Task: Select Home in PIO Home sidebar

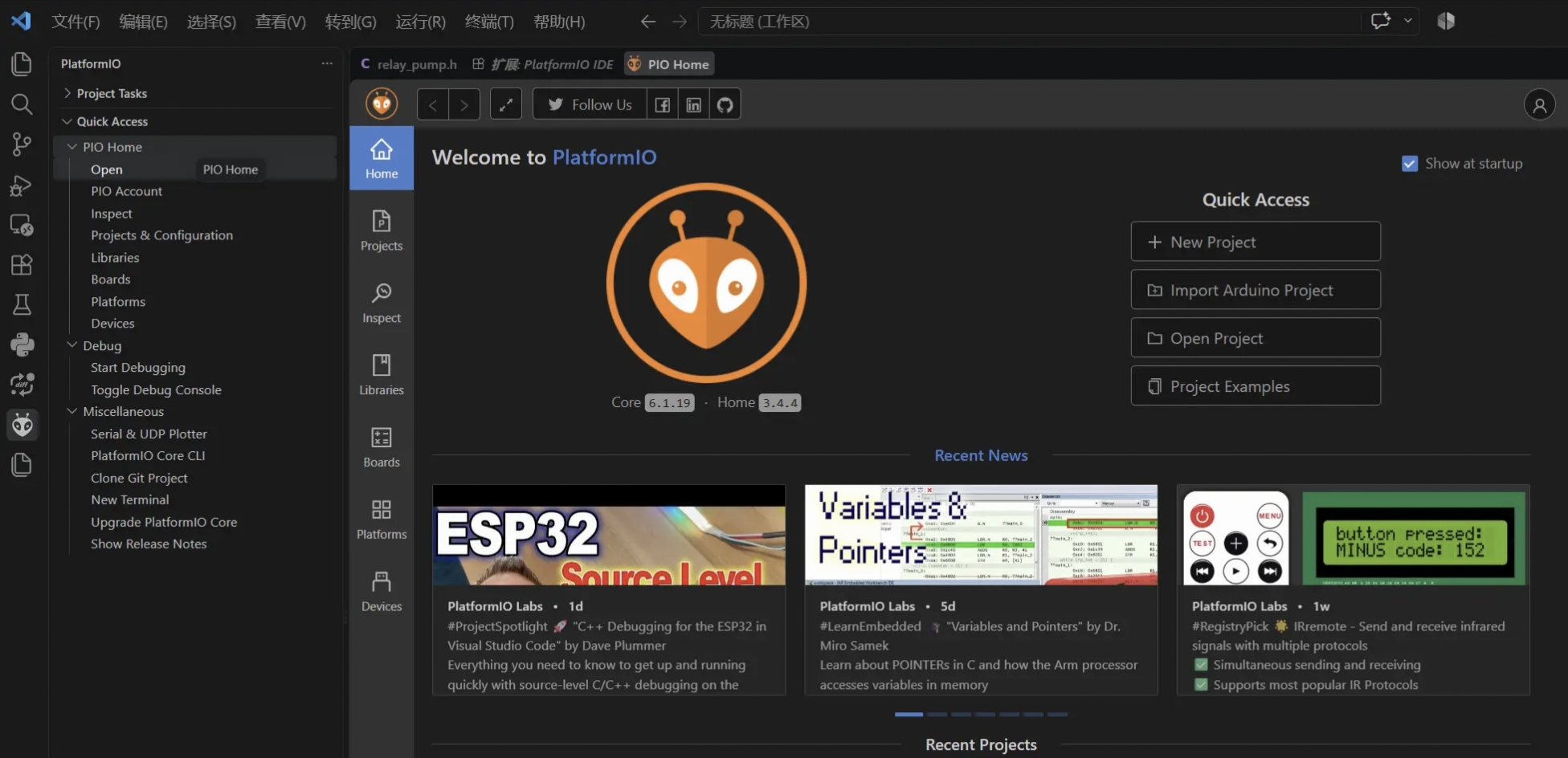Action: point(382,158)
